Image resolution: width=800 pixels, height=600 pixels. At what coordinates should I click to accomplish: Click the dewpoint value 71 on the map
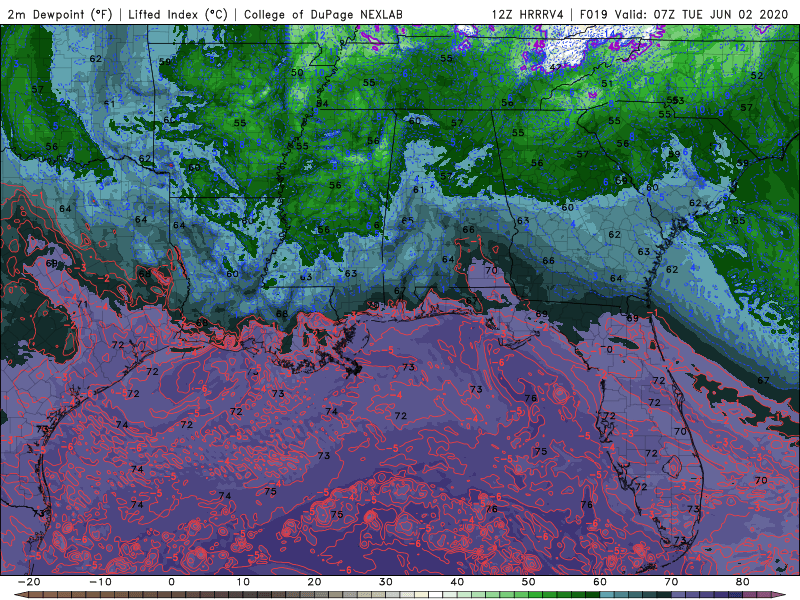tap(82, 304)
